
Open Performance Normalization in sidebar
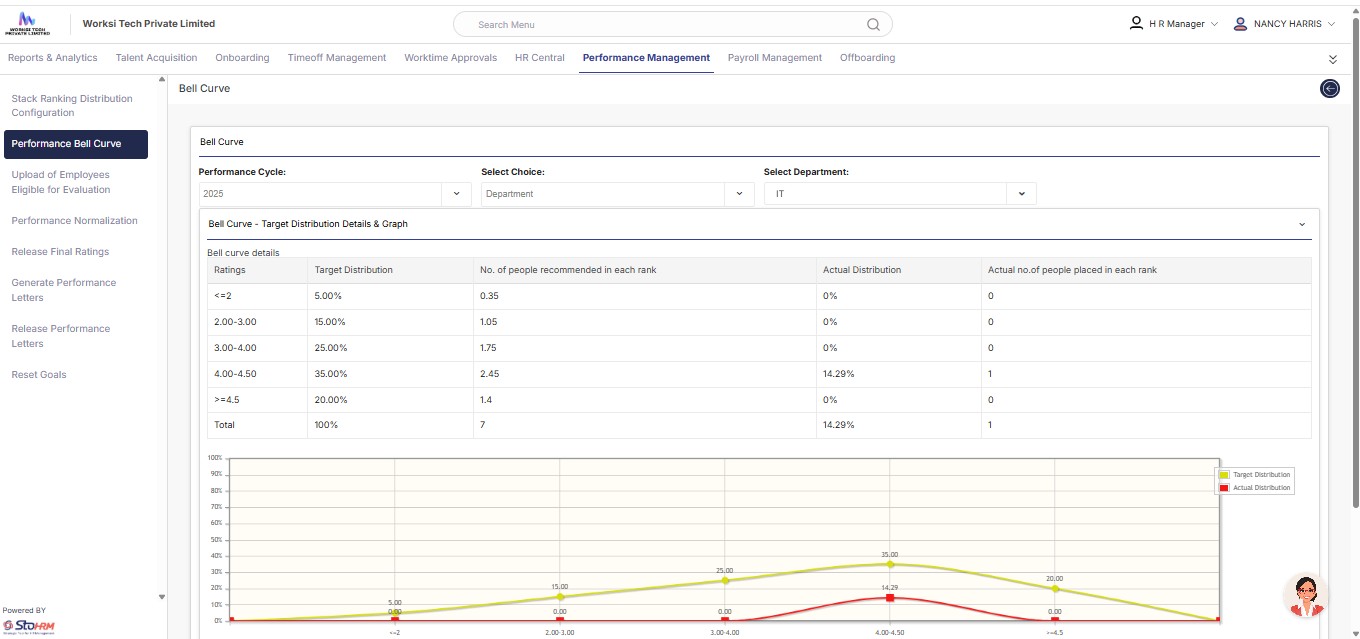click(74, 221)
